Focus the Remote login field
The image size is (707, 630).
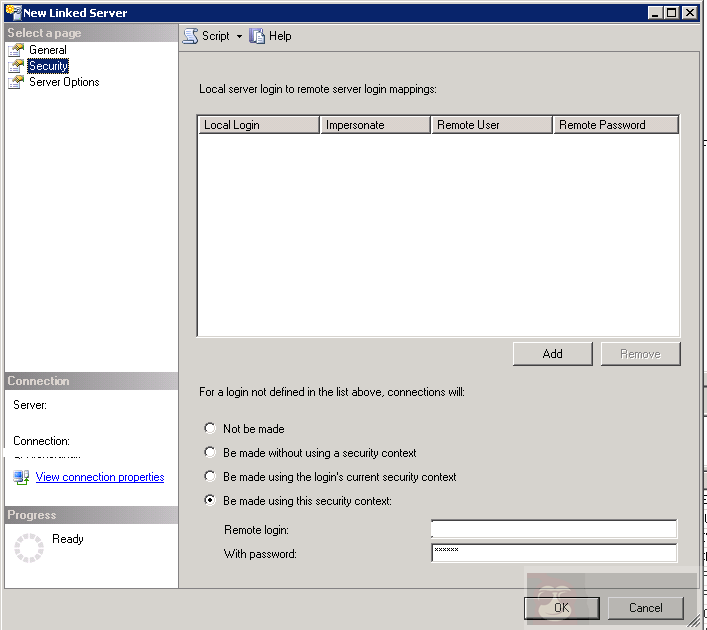[554, 529]
